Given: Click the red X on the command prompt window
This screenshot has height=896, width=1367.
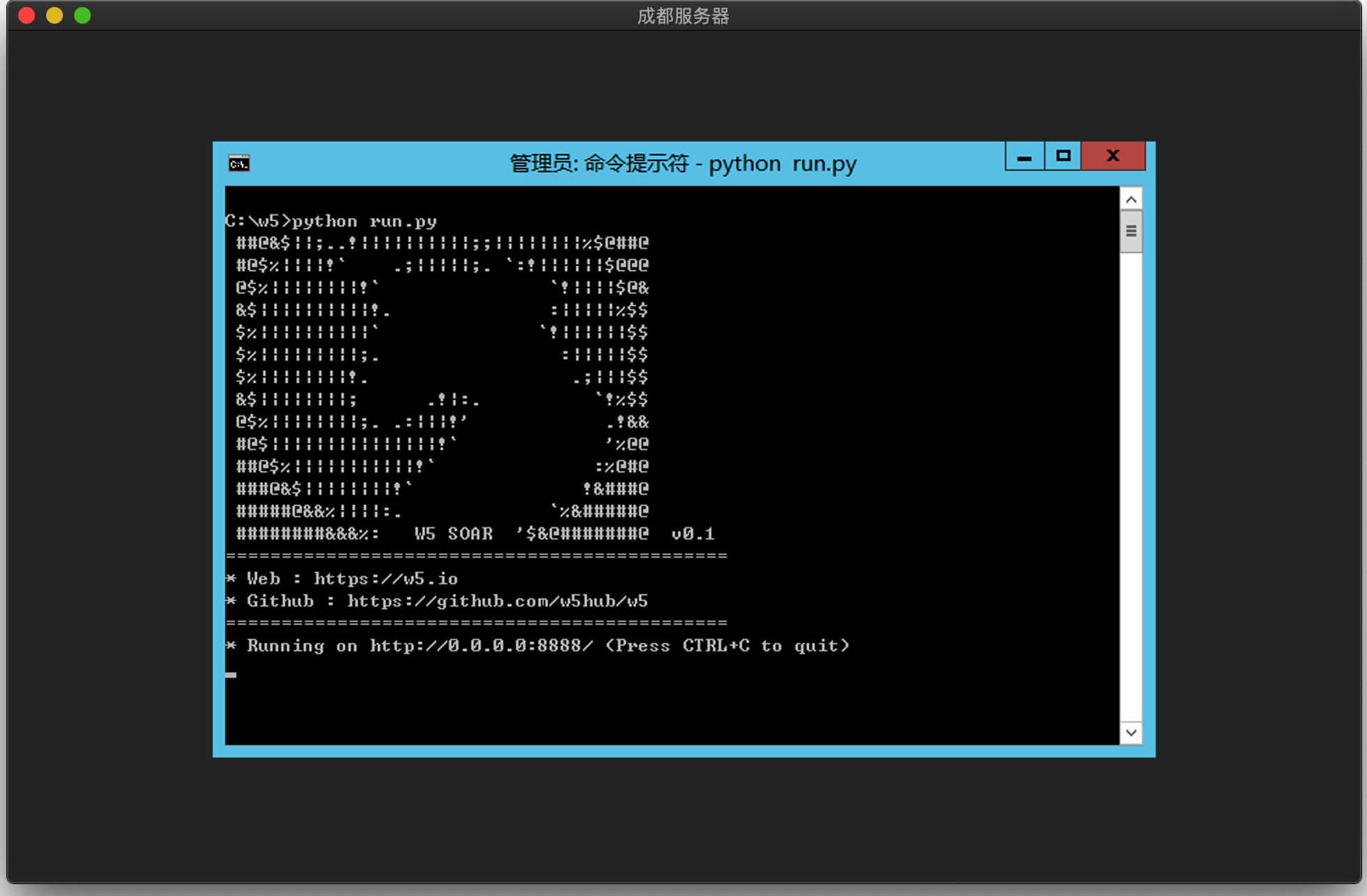Looking at the screenshot, I should pyautogui.click(x=1113, y=156).
